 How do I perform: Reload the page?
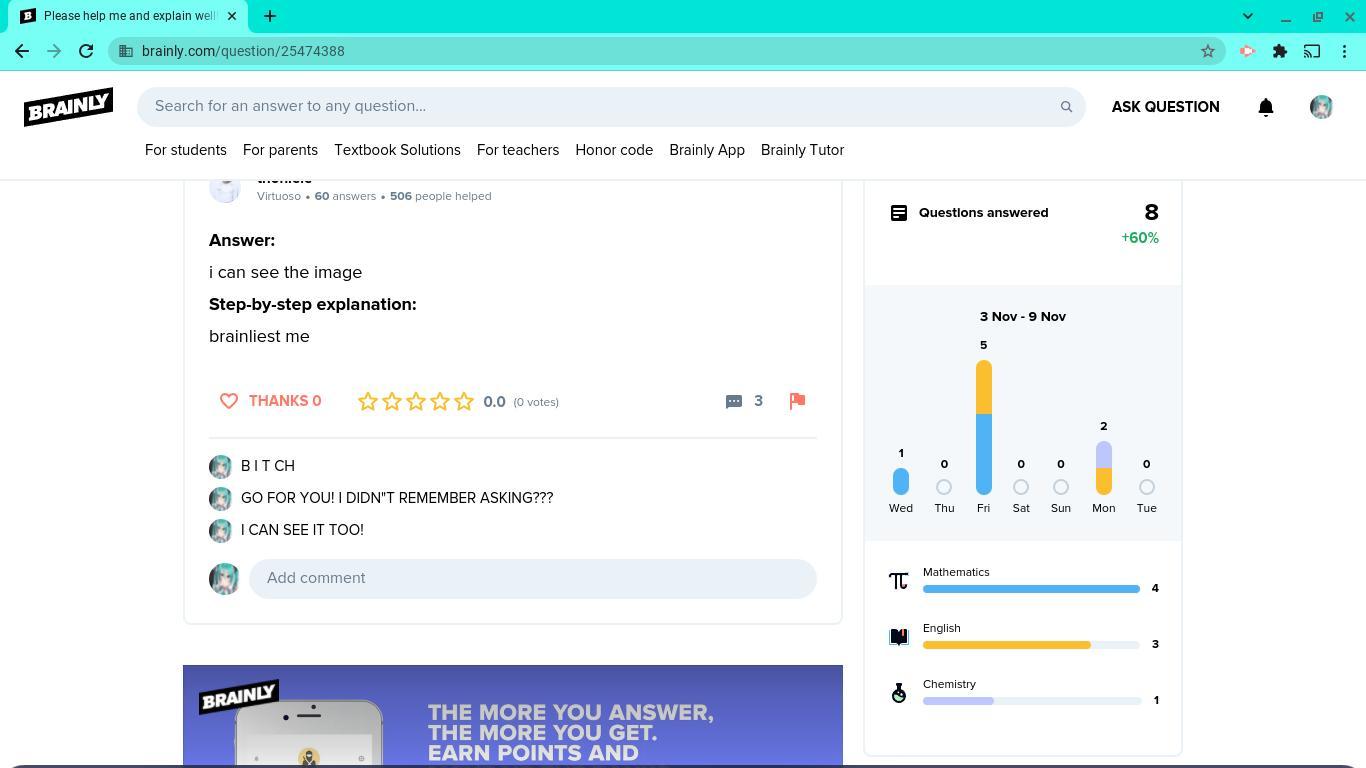tap(86, 51)
